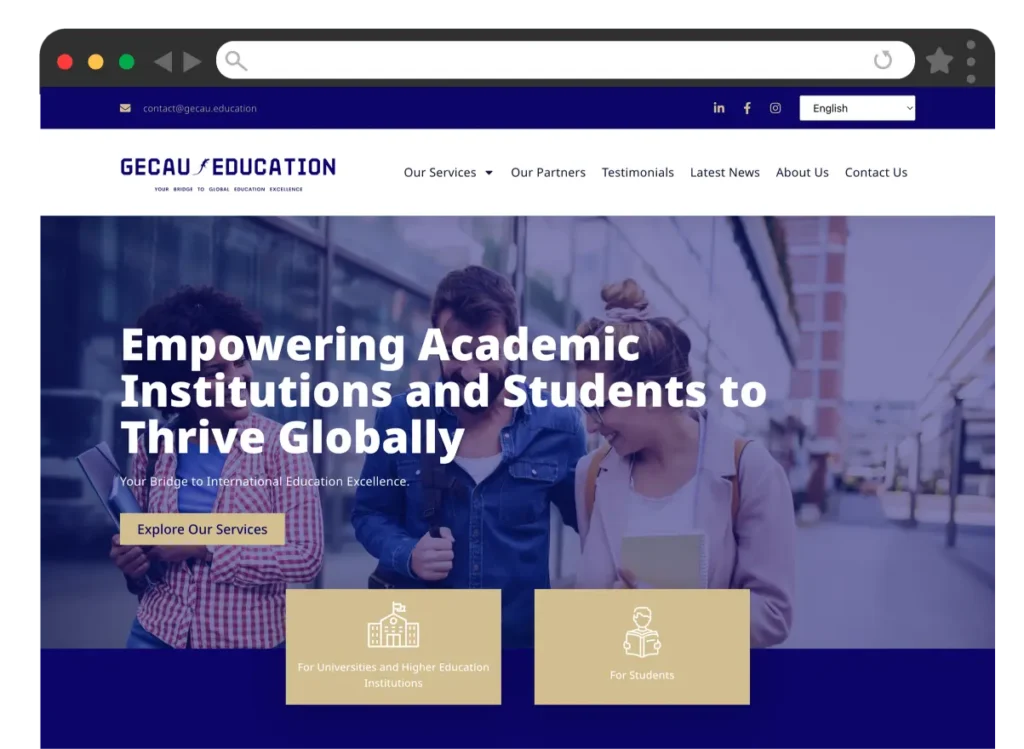Visit the About Us page
The height and width of the screenshot is (749, 1024).
point(802,172)
